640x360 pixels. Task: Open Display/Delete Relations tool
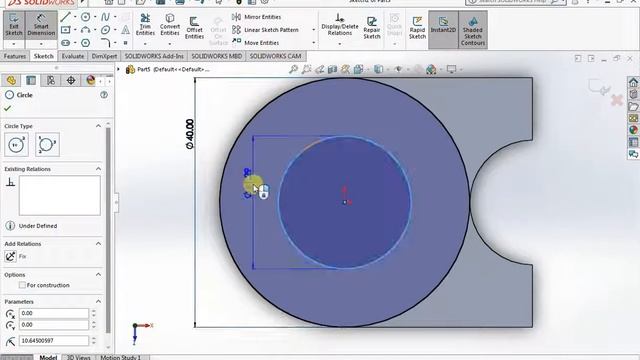(x=340, y=24)
